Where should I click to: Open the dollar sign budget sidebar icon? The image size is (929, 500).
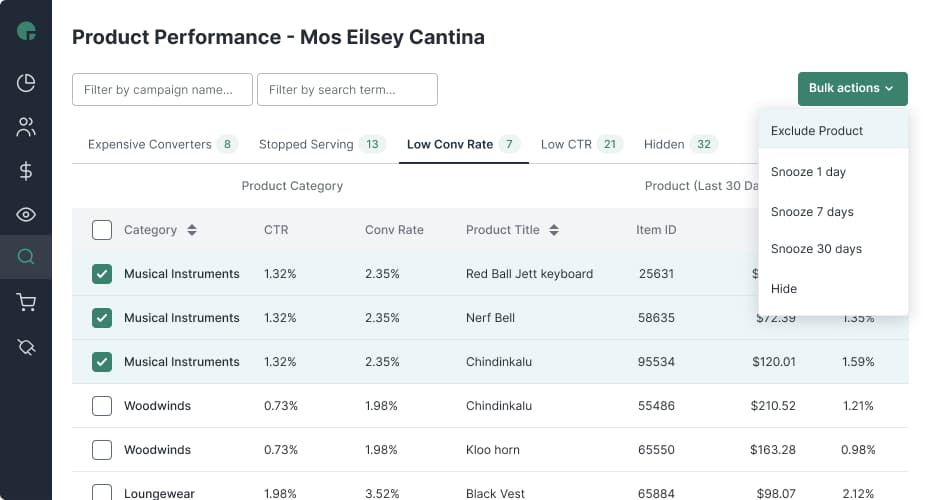[x=26, y=171]
